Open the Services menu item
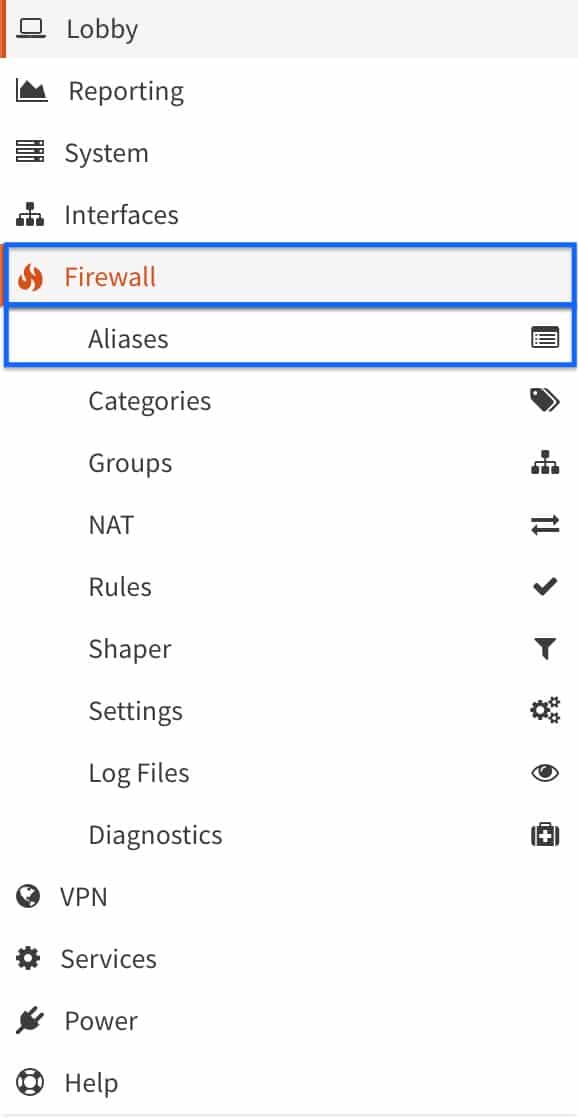This screenshot has height=1118, width=578. (x=289, y=958)
